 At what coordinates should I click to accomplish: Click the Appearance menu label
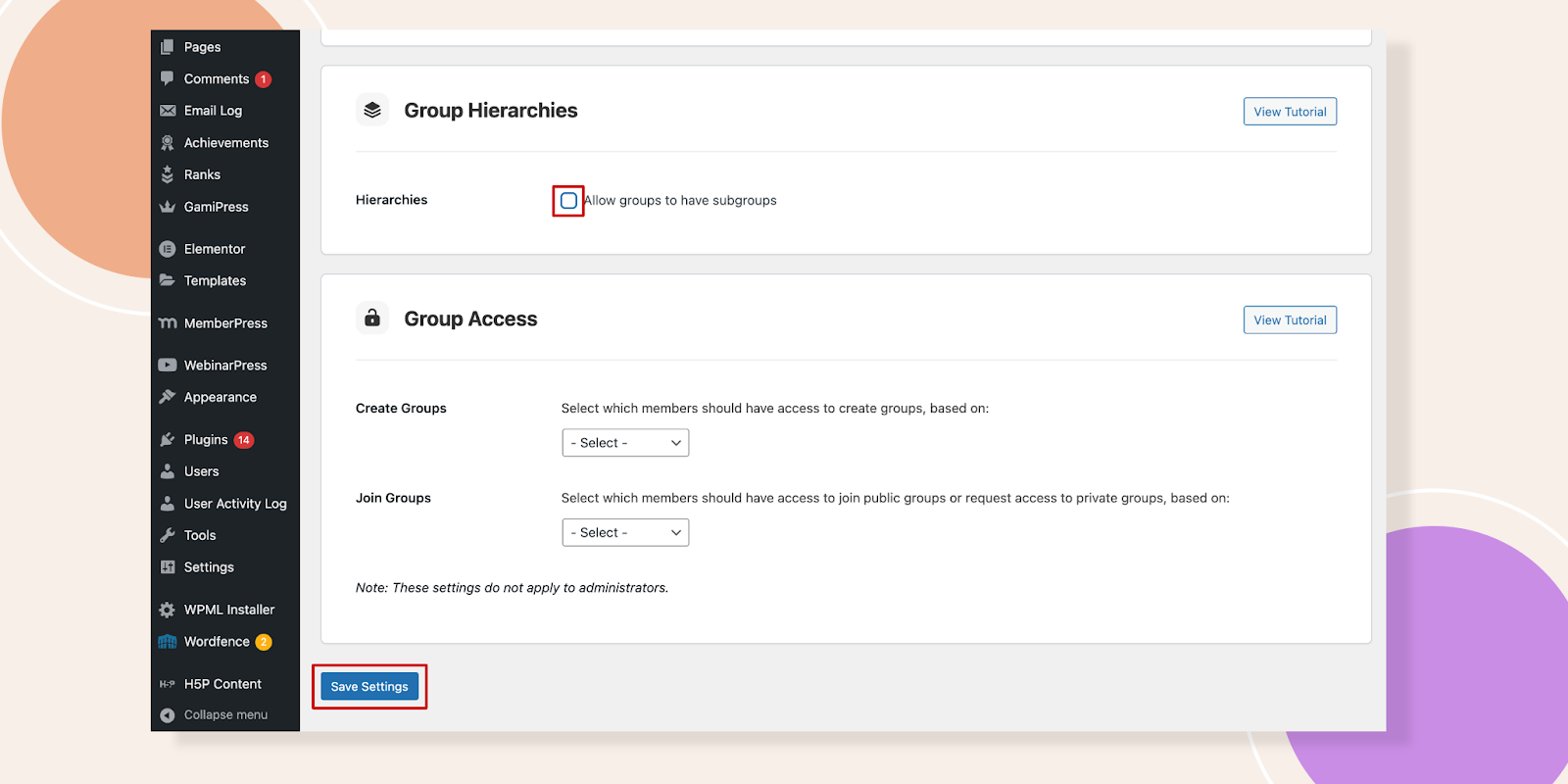tap(220, 397)
